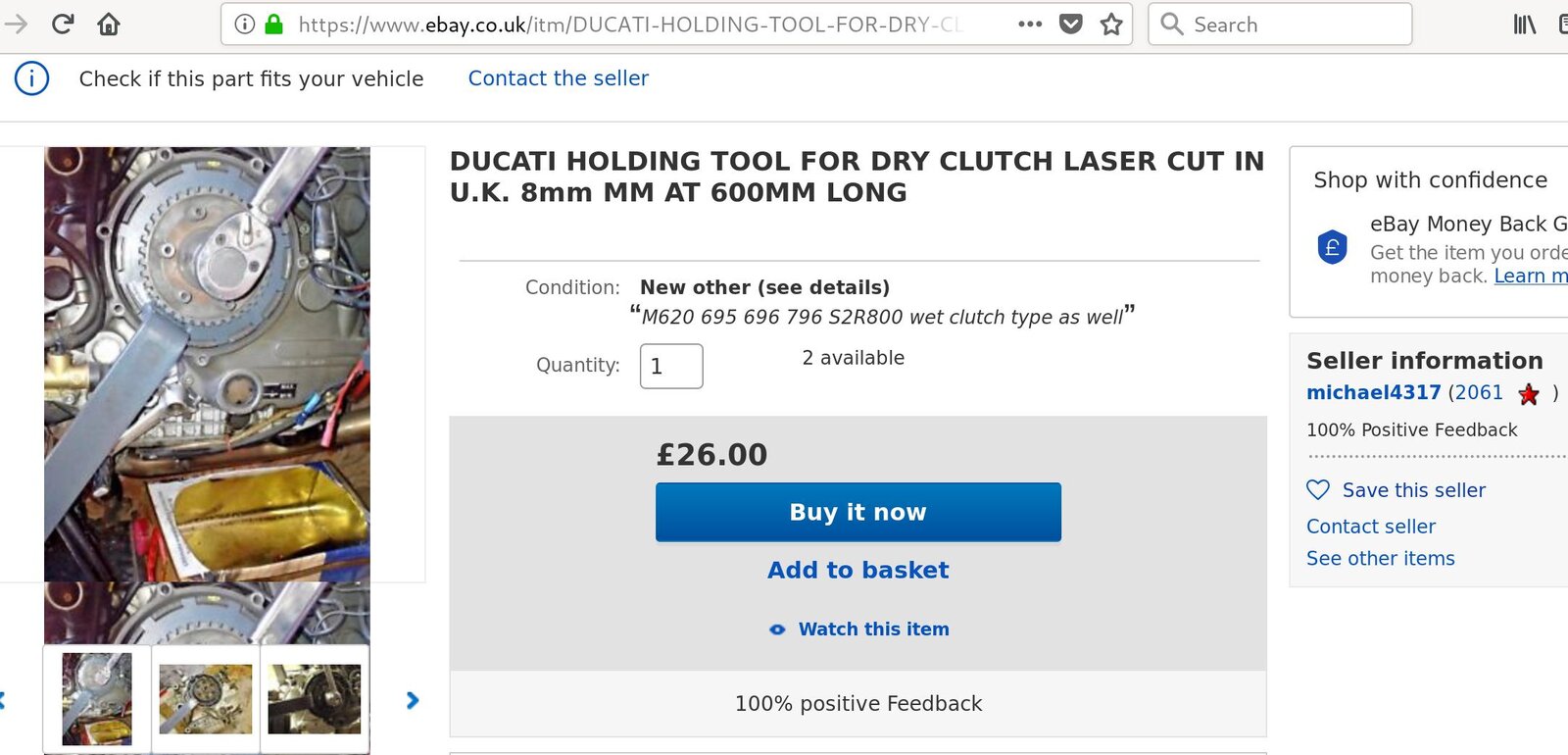This screenshot has width=1568, height=755.
Task: Go to the browser home page
Action: point(109,25)
